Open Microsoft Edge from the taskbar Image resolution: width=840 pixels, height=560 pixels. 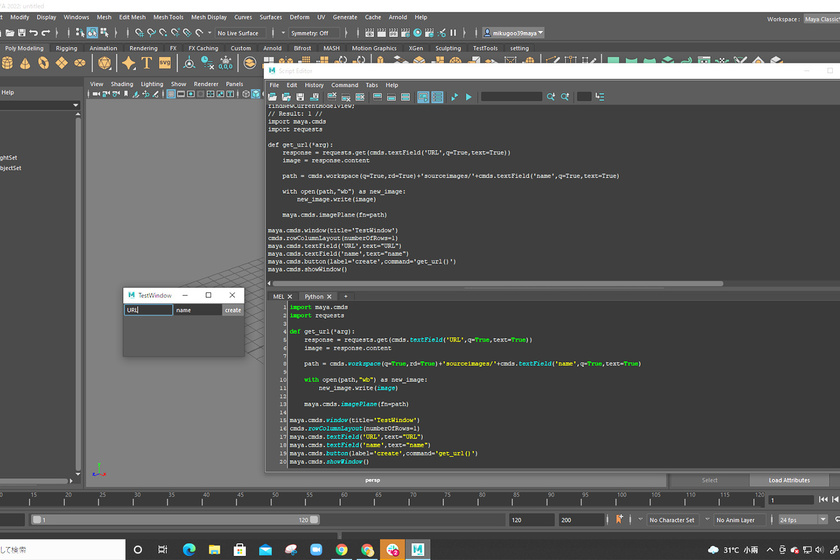pyautogui.click(x=190, y=549)
